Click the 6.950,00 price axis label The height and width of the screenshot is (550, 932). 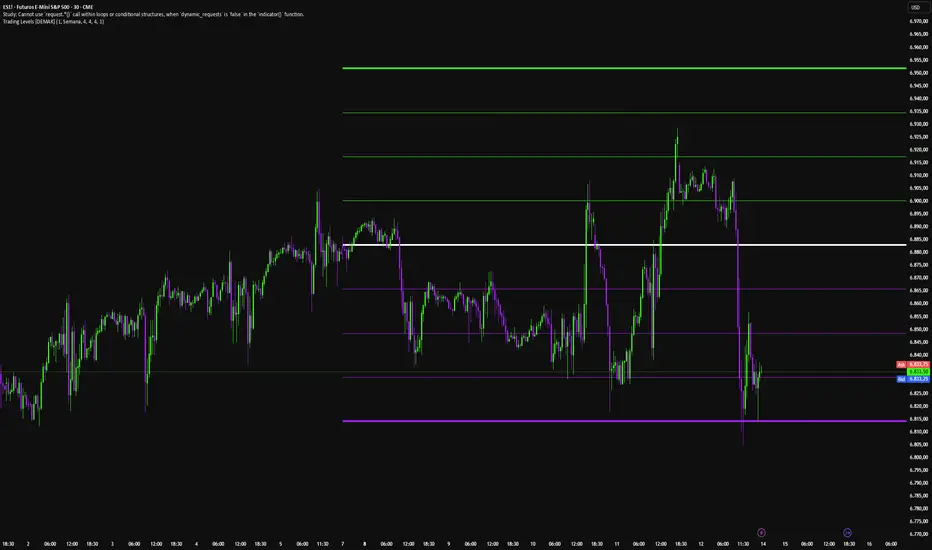click(918, 73)
